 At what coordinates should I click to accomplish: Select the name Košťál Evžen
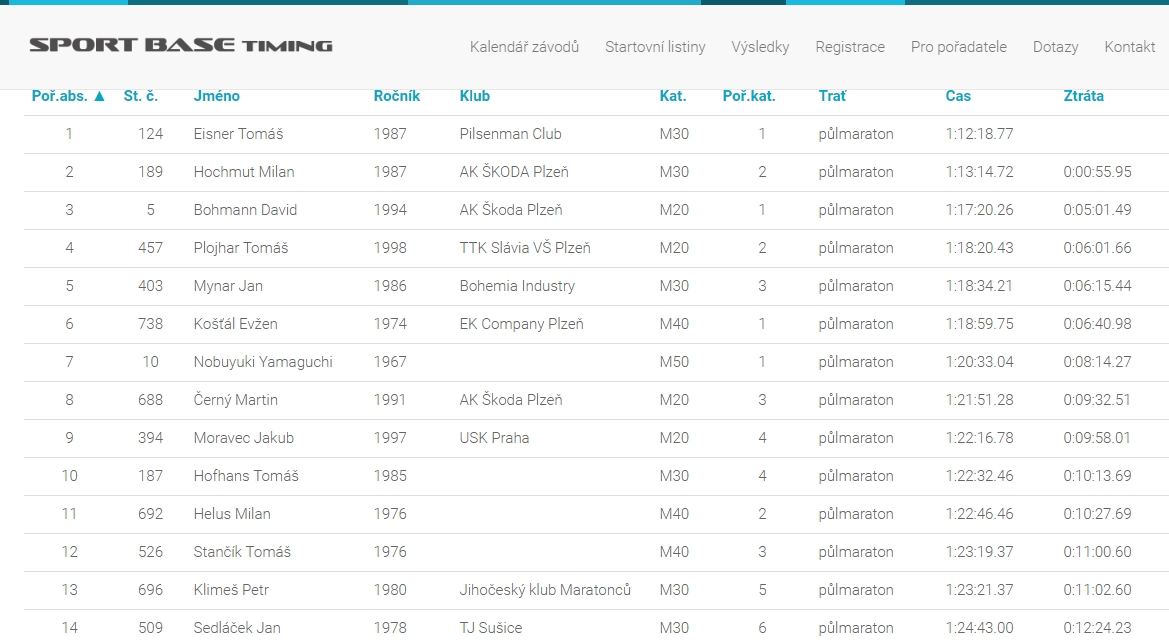[236, 324]
